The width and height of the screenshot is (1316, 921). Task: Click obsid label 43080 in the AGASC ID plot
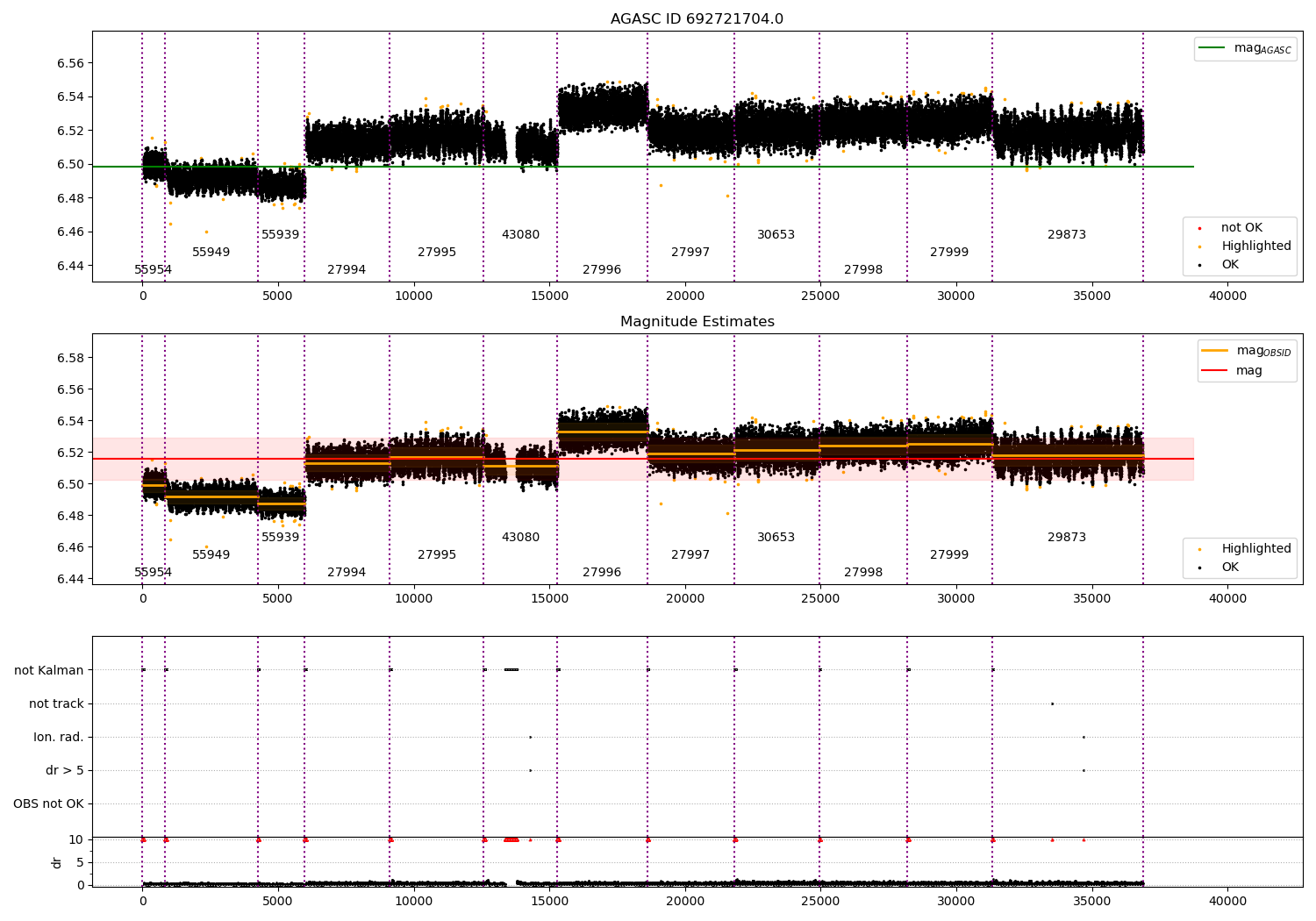click(520, 234)
